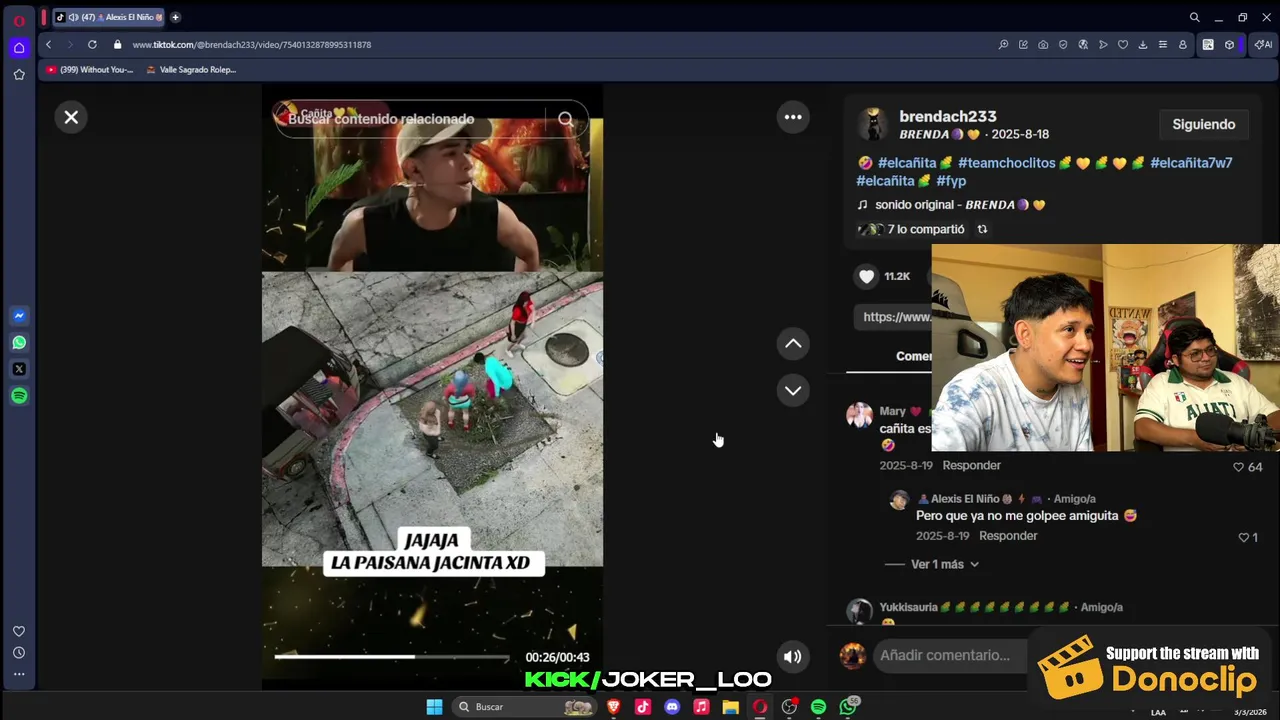Open the Opera menu logo
Screen dimensions: 1280x720
(19, 20)
